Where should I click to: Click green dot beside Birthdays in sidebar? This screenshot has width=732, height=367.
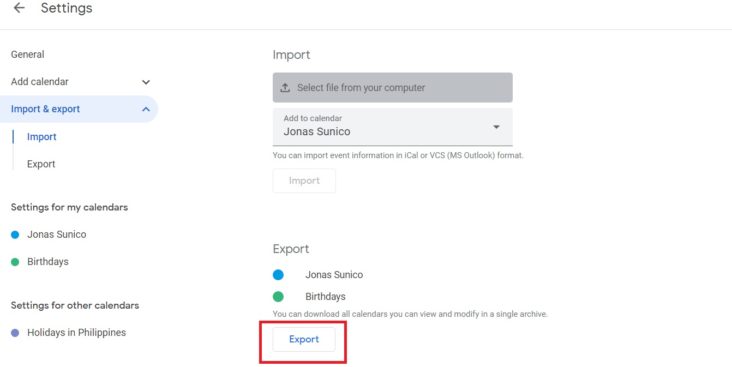pos(15,262)
